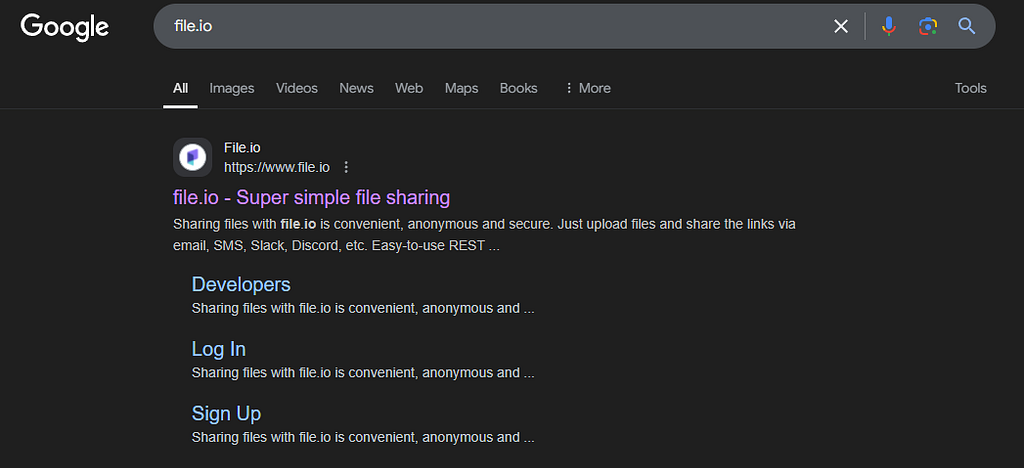Open the Tools options
This screenshot has width=1024, height=468.
[970, 88]
